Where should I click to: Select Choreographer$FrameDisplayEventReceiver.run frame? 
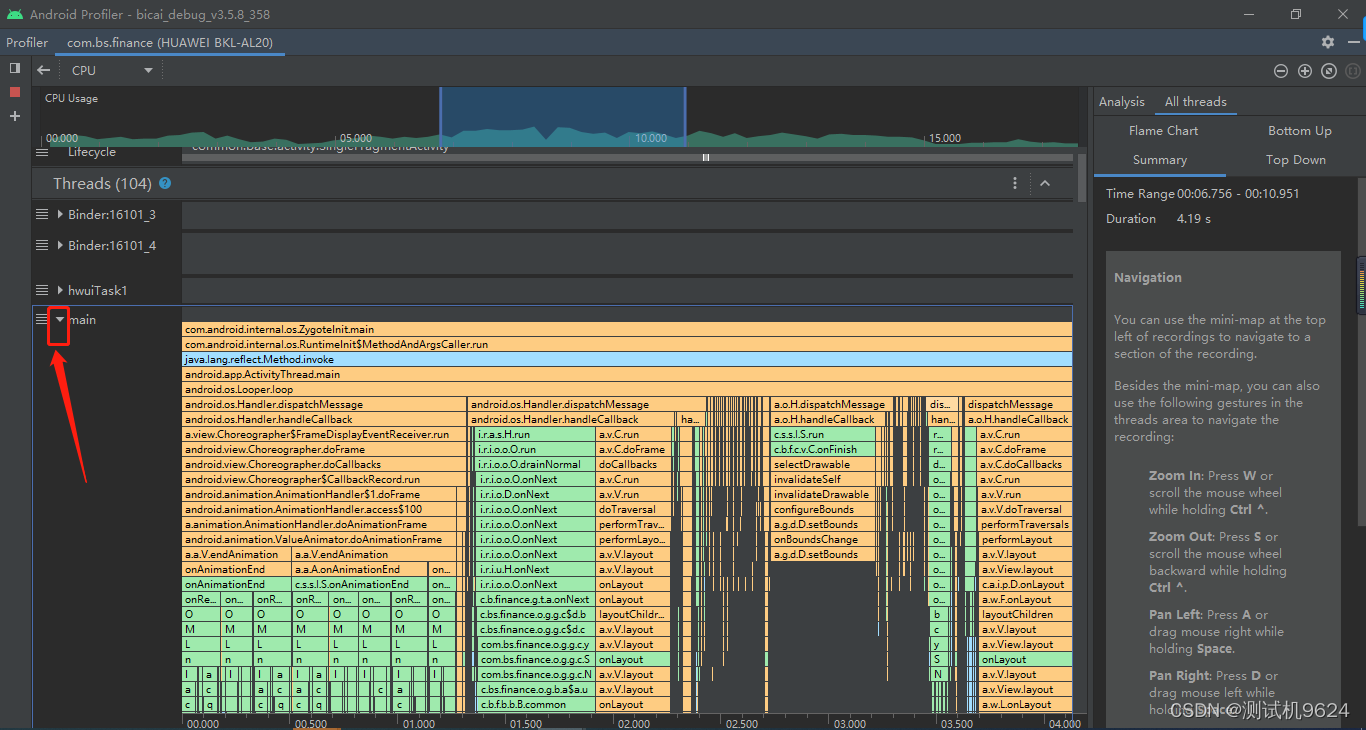click(x=325, y=434)
